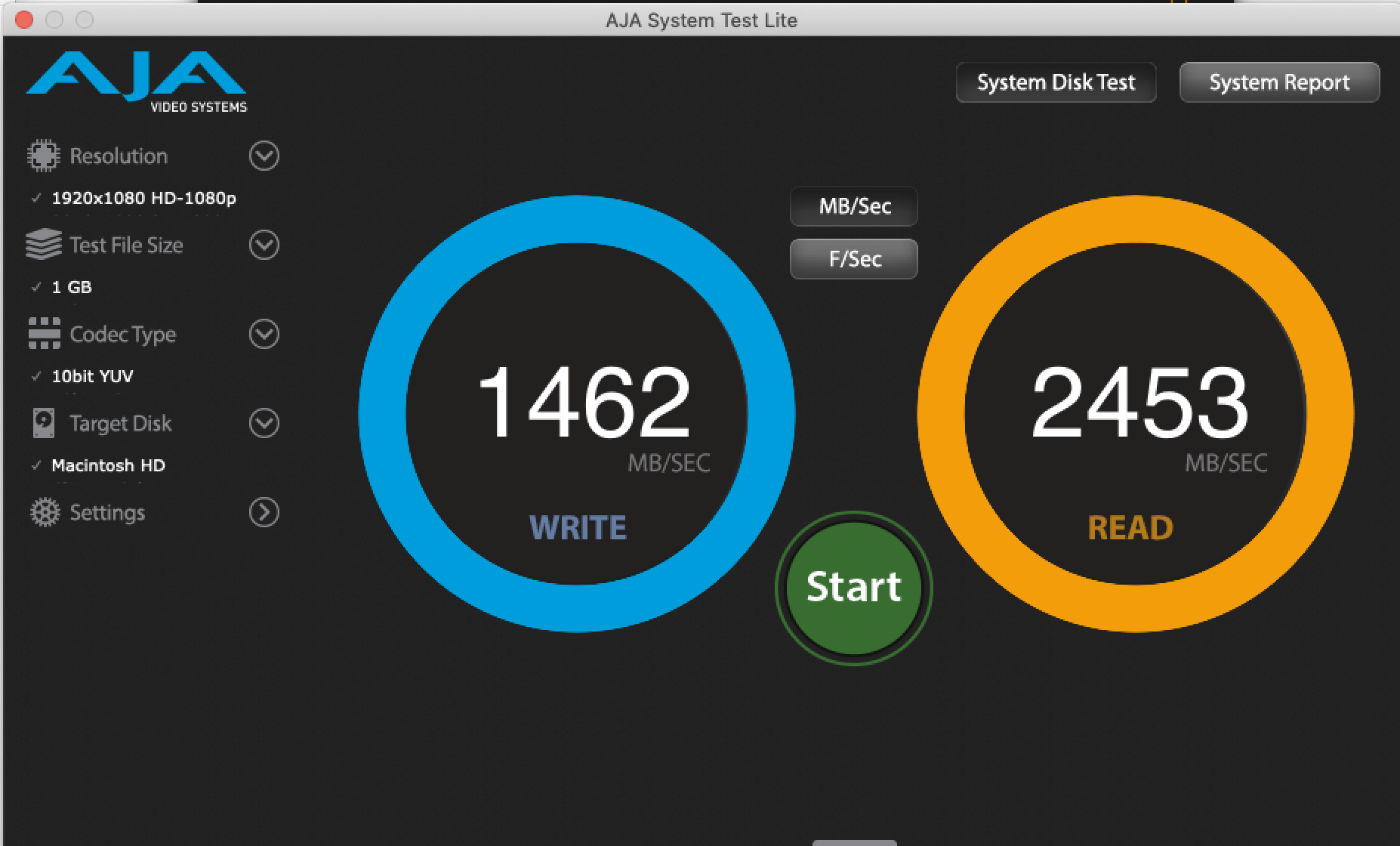The height and width of the screenshot is (846, 1400).
Task: Expand the Target Disk dropdown arrow
Action: pos(264,423)
